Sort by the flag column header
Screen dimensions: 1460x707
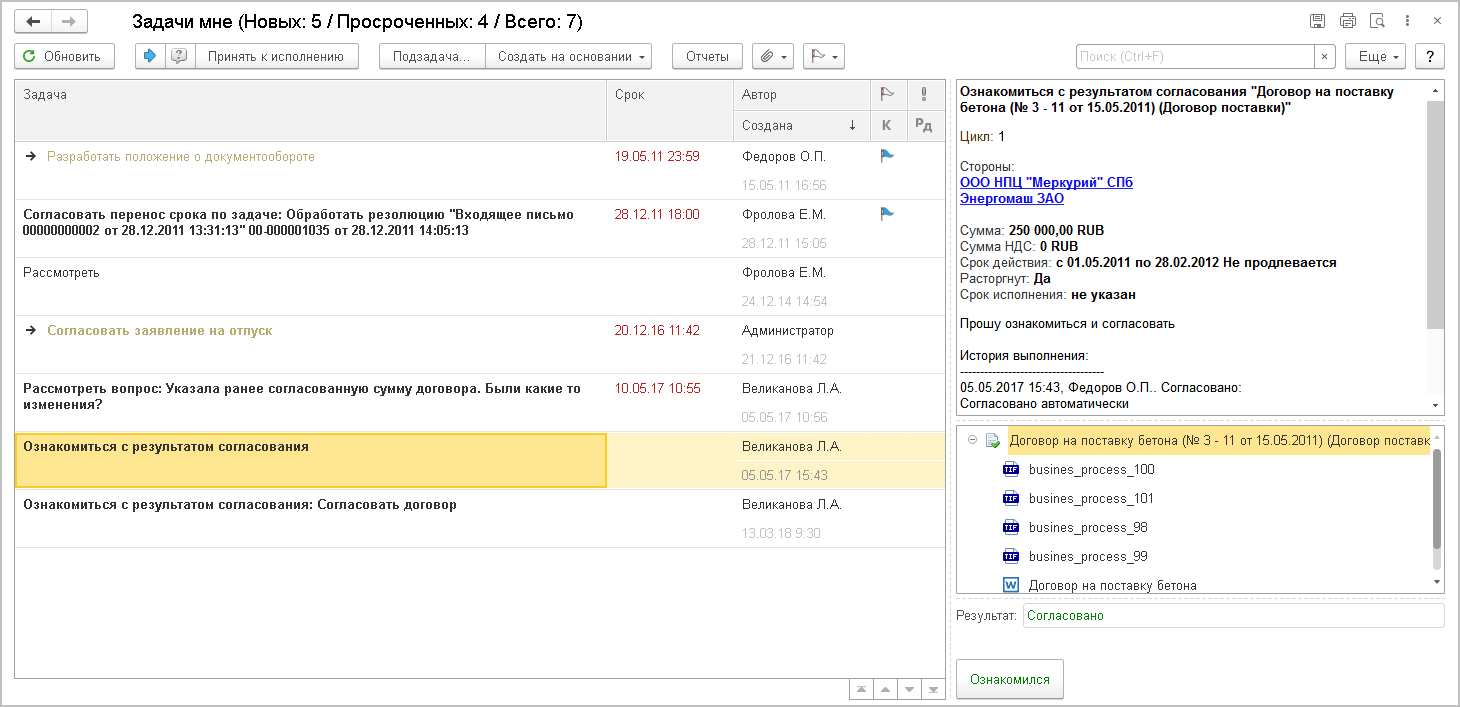click(x=886, y=95)
